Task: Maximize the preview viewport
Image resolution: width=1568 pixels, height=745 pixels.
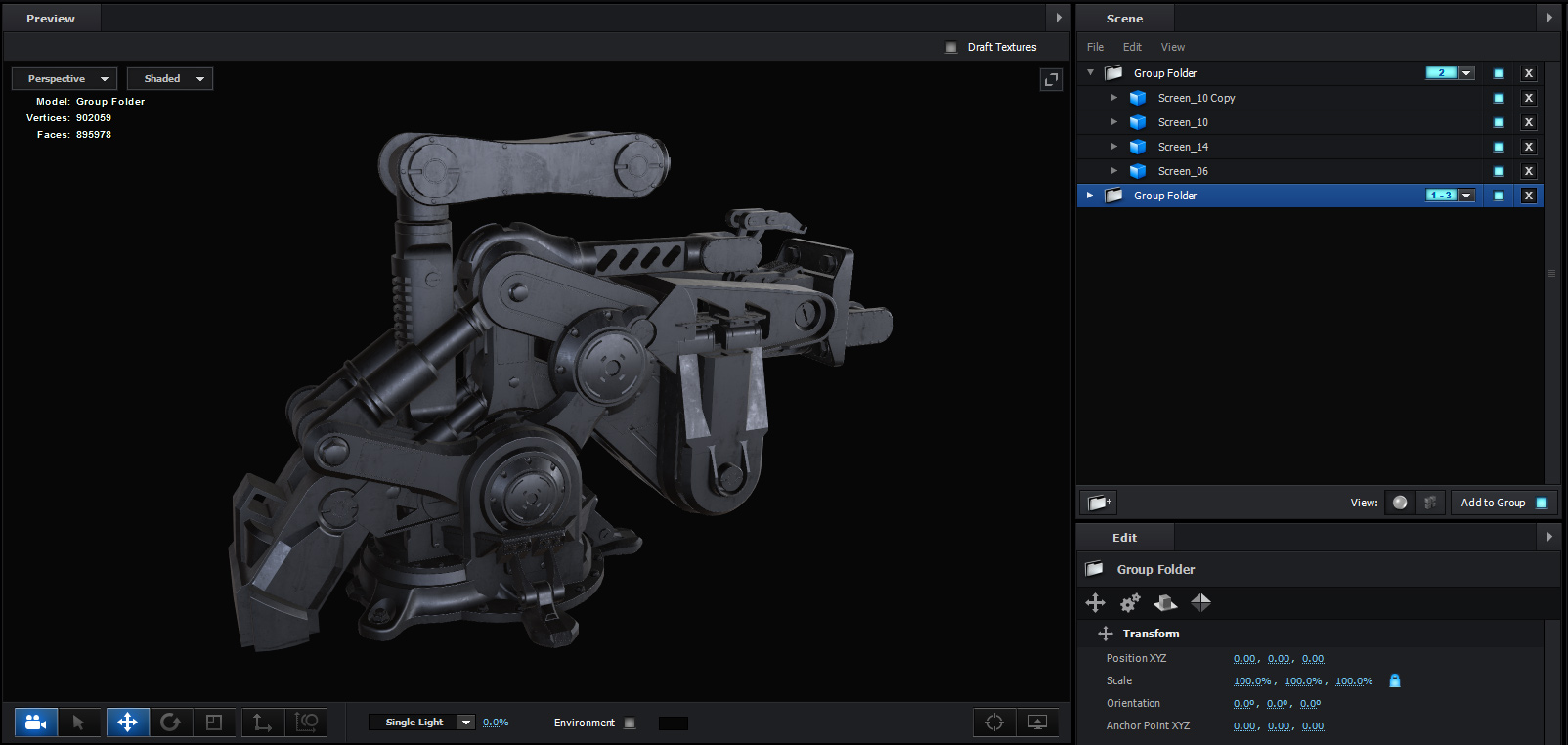Action: click(1051, 80)
